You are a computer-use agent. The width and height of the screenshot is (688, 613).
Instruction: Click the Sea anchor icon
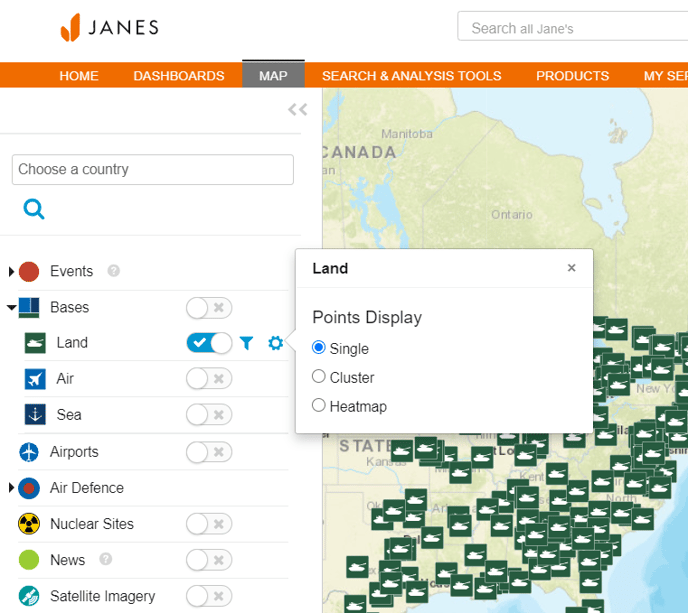tap(35, 415)
